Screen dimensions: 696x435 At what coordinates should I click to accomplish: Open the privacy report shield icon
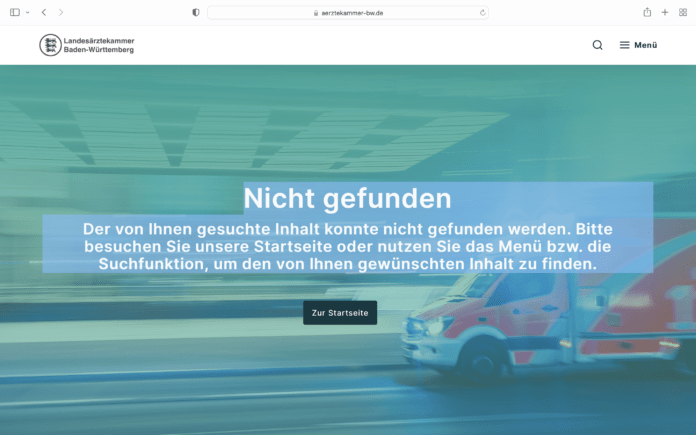pos(195,12)
